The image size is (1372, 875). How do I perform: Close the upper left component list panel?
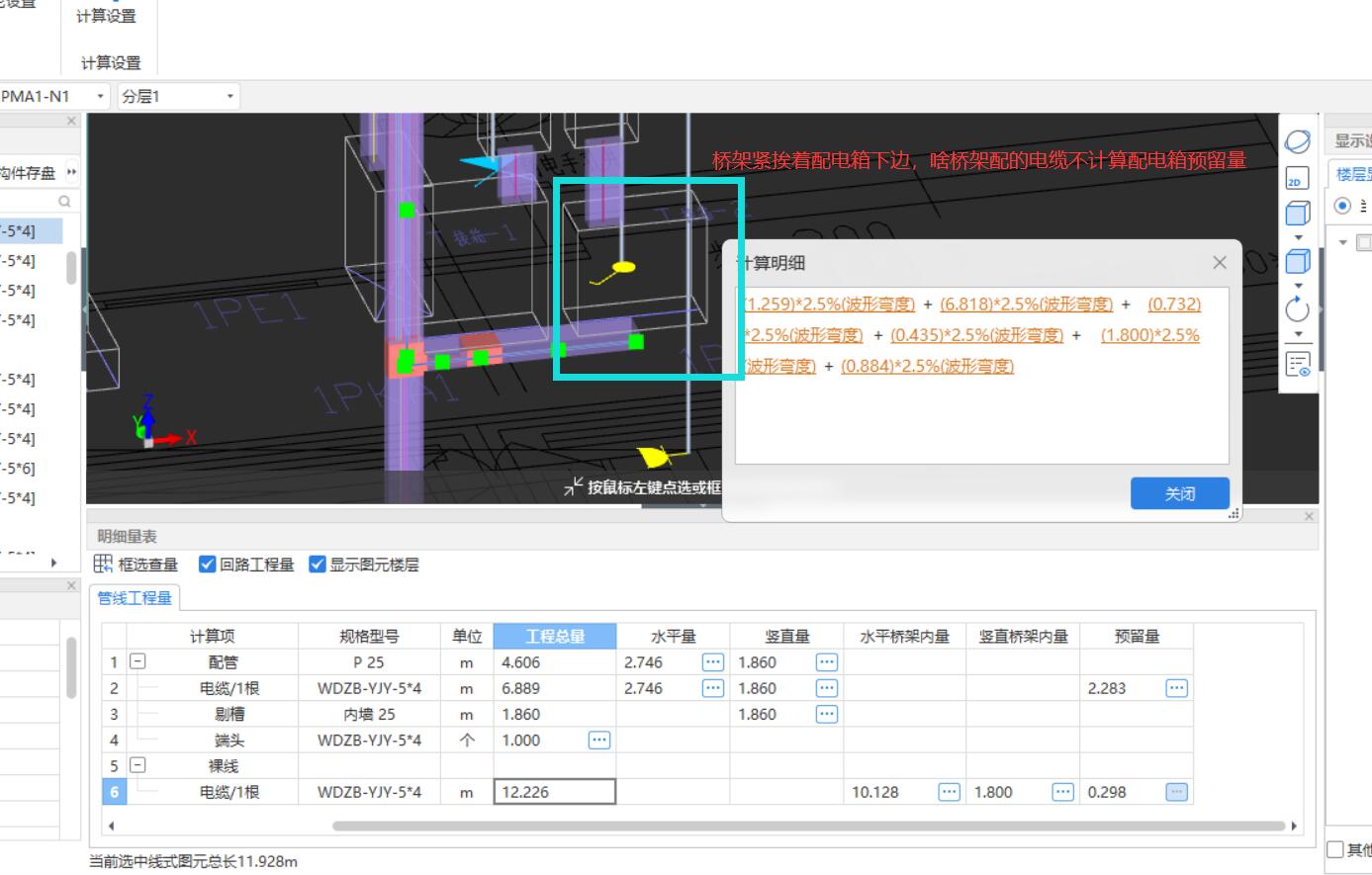[x=71, y=121]
